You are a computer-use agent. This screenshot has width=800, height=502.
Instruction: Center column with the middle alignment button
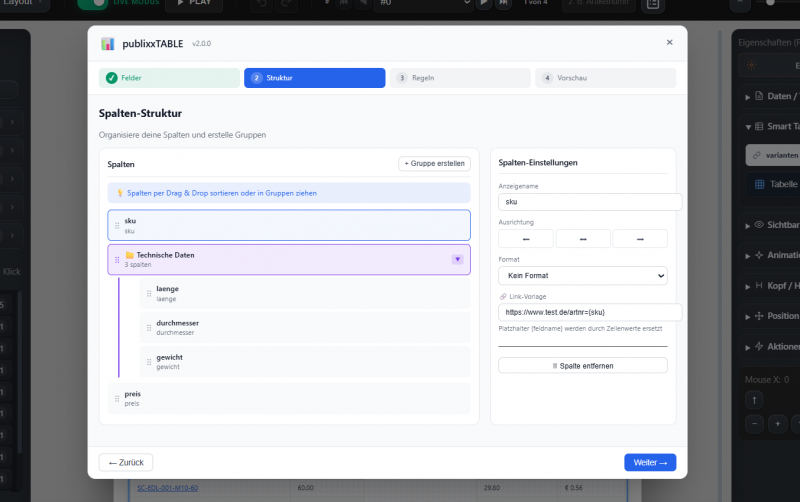(582, 239)
